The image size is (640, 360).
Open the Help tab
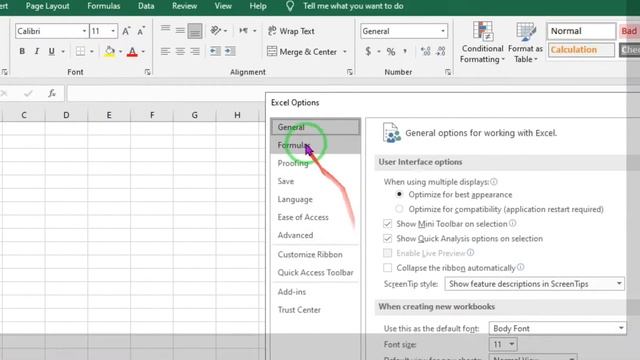tap(258, 6)
